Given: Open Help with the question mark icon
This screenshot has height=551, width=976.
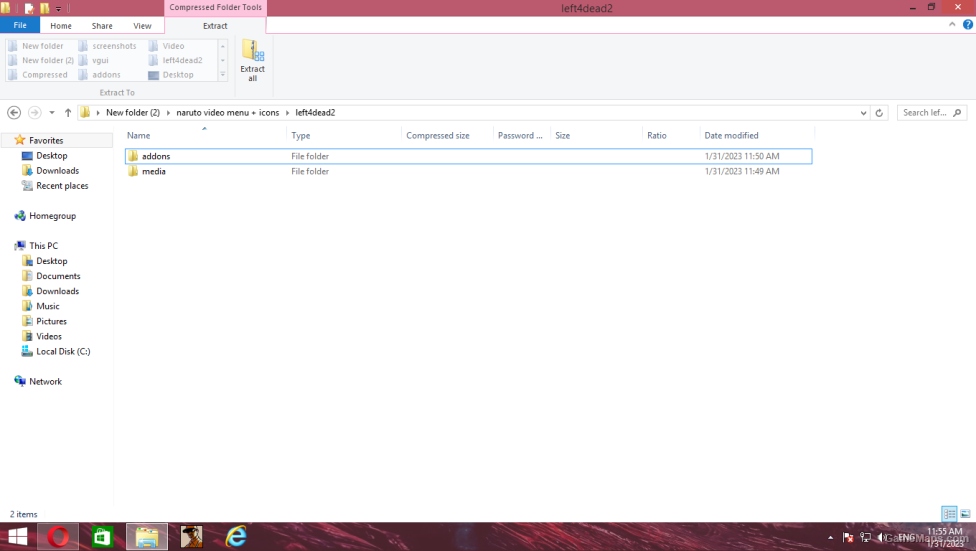Looking at the screenshot, I should point(968,25).
